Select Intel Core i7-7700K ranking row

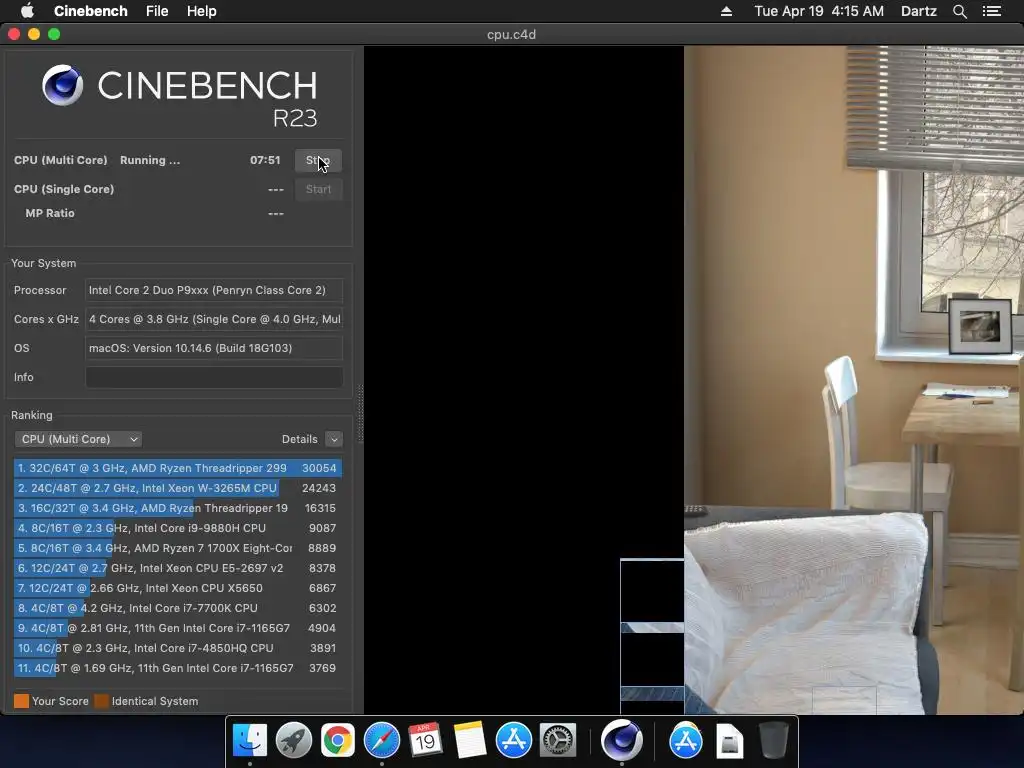click(x=177, y=608)
